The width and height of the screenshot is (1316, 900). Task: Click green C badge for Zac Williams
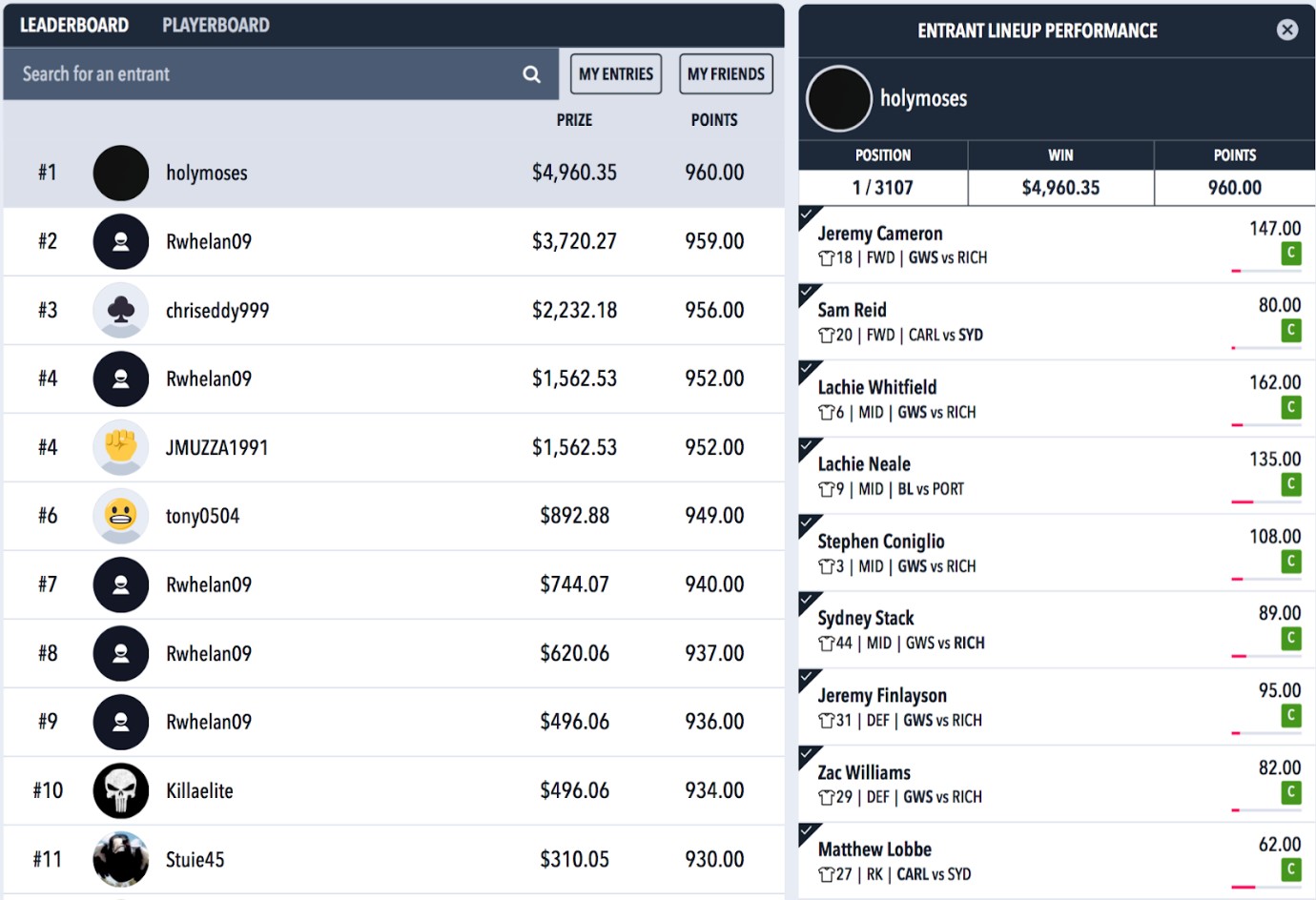1291,792
